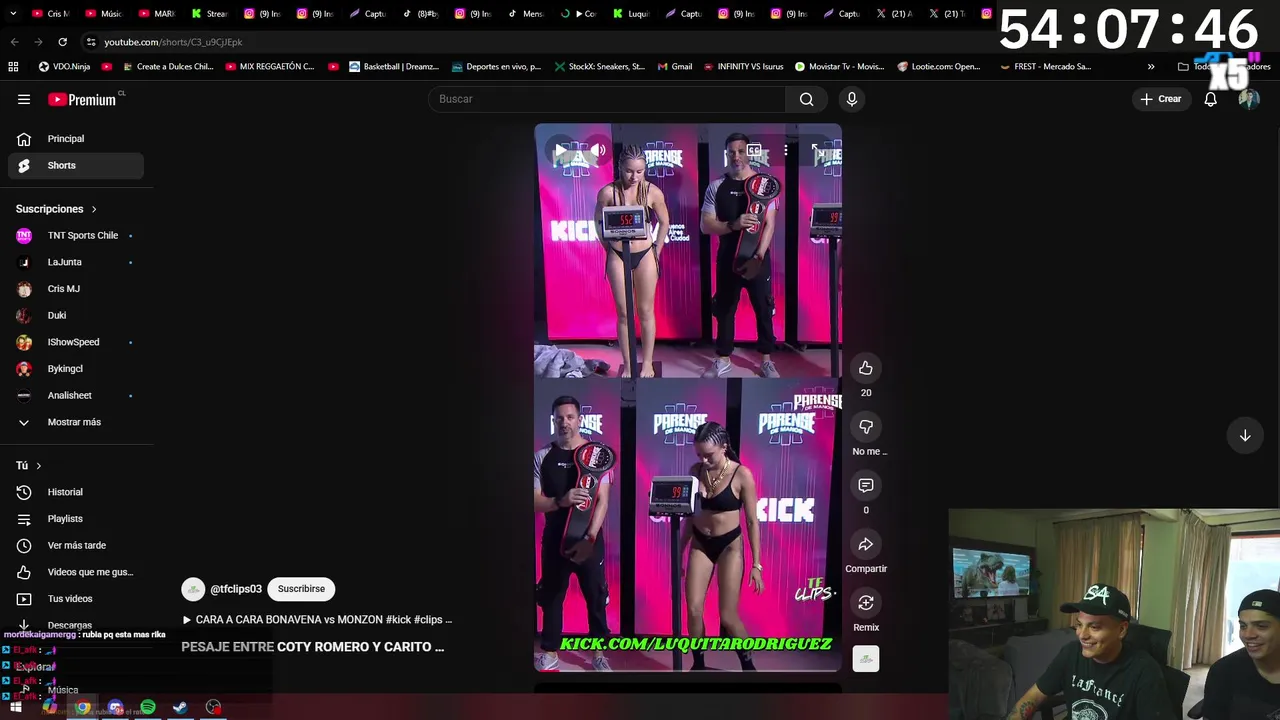1280x720 pixels.
Task: Open Chrome apps grid shortcut
Action: coord(13,67)
